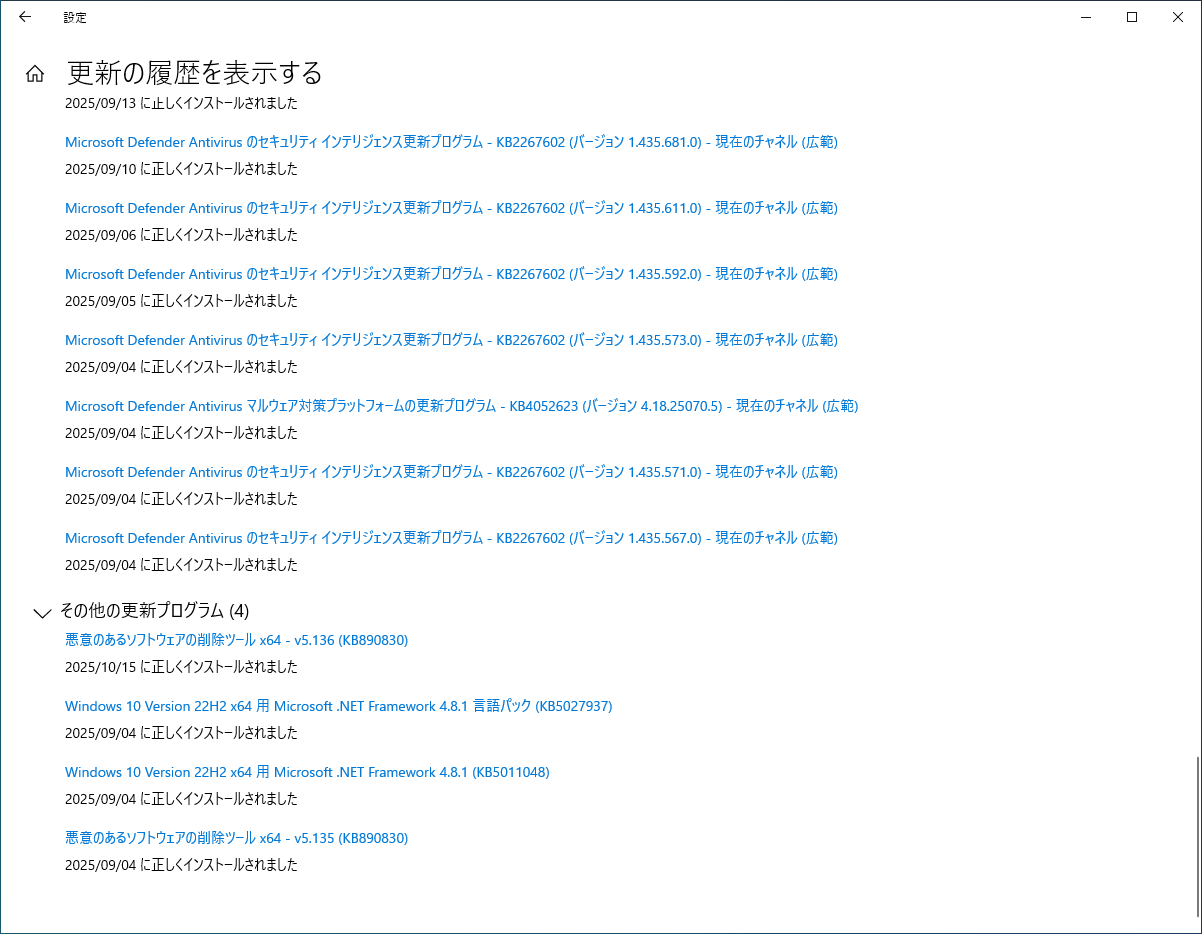Go to Settings home via house icon
Screen dimensions: 1202x934
[35, 73]
